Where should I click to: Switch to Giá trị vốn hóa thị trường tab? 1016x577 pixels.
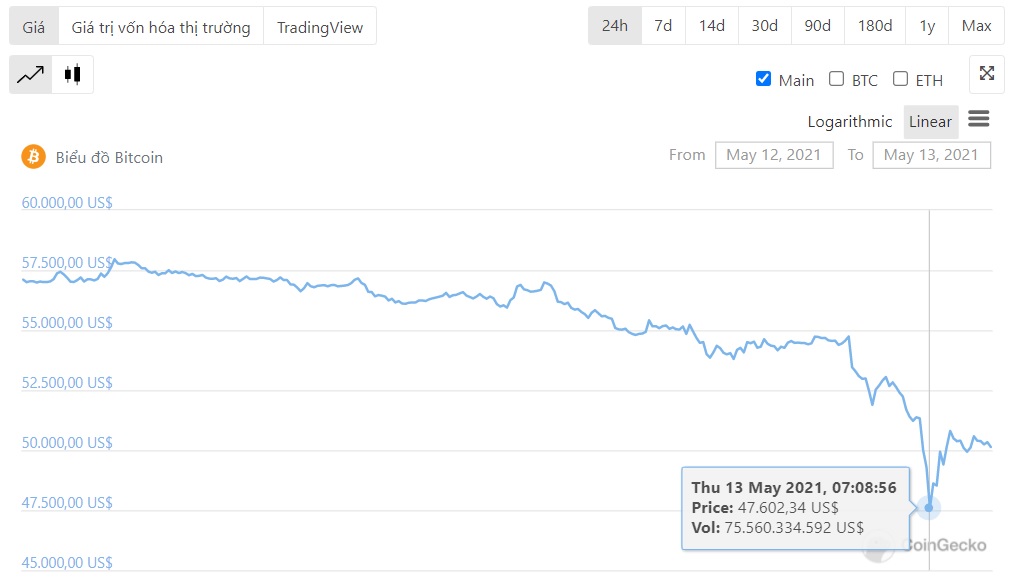[161, 27]
